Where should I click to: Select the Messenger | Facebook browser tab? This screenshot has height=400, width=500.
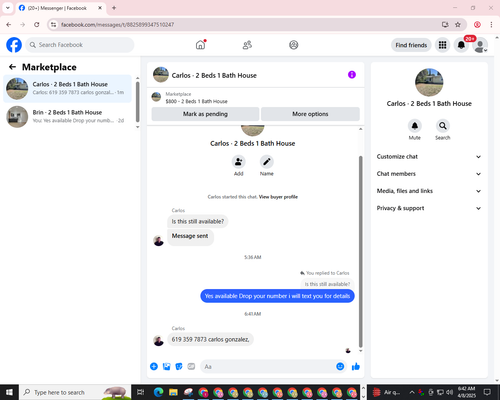point(60,8)
